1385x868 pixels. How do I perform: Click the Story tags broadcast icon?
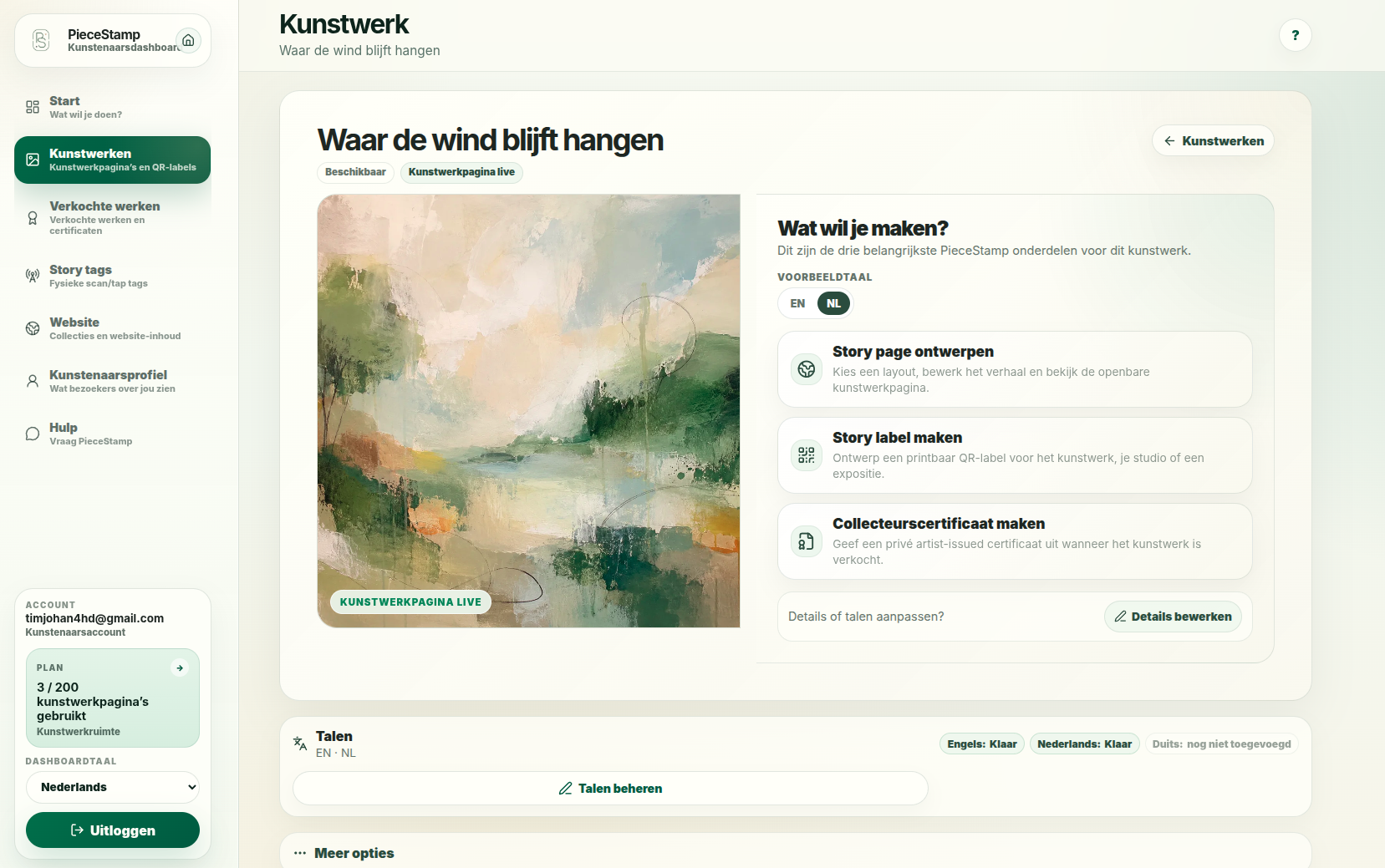point(33,276)
